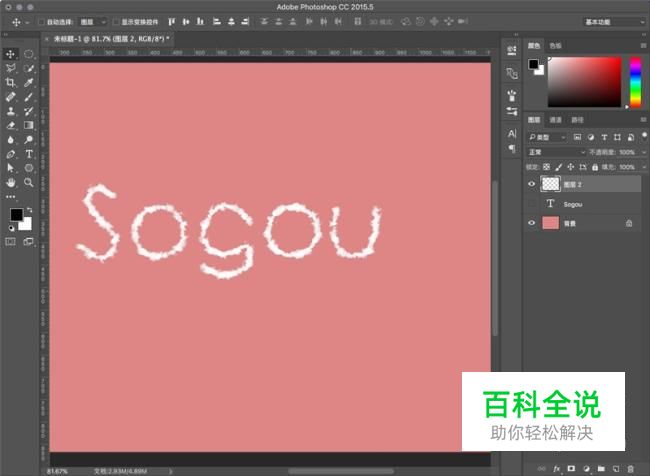This screenshot has height=476, width=650.
Task: Enable the Auto-Select checkbox
Action: pyautogui.click(x=41, y=22)
